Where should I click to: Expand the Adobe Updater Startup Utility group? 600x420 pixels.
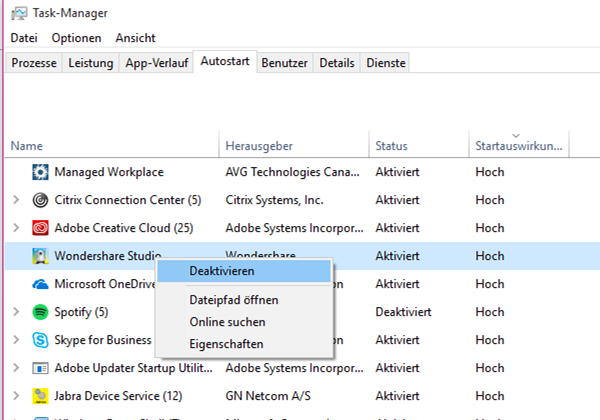coord(16,368)
